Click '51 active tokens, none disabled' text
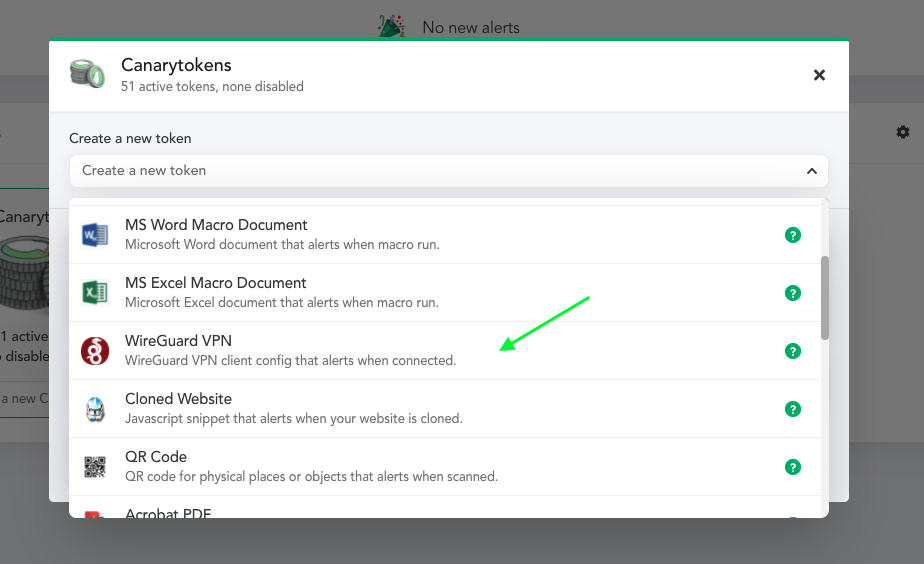The height and width of the screenshot is (564, 924). pos(212,87)
